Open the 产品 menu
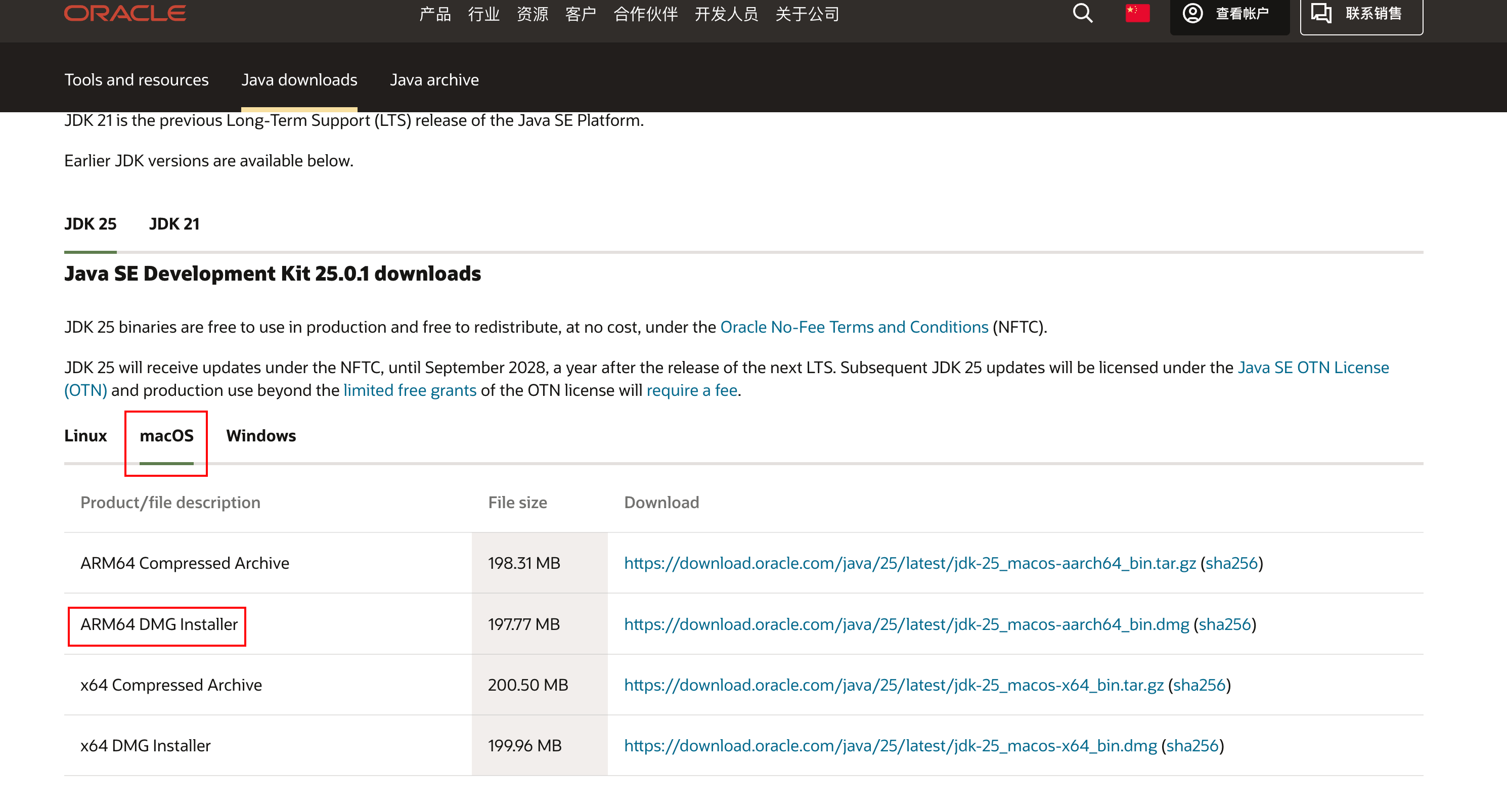Viewport: 1507px width, 812px height. (x=435, y=14)
